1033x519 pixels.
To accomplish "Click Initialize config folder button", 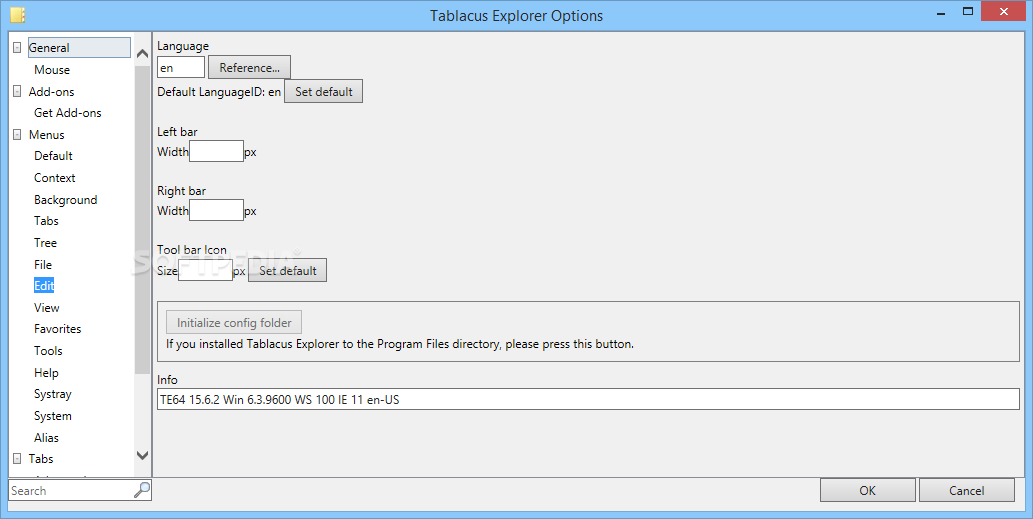I will (x=234, y=323).
